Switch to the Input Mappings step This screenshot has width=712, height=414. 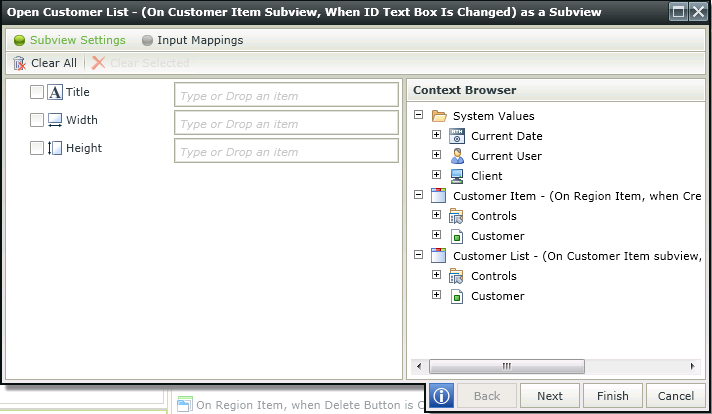[200, 40]
